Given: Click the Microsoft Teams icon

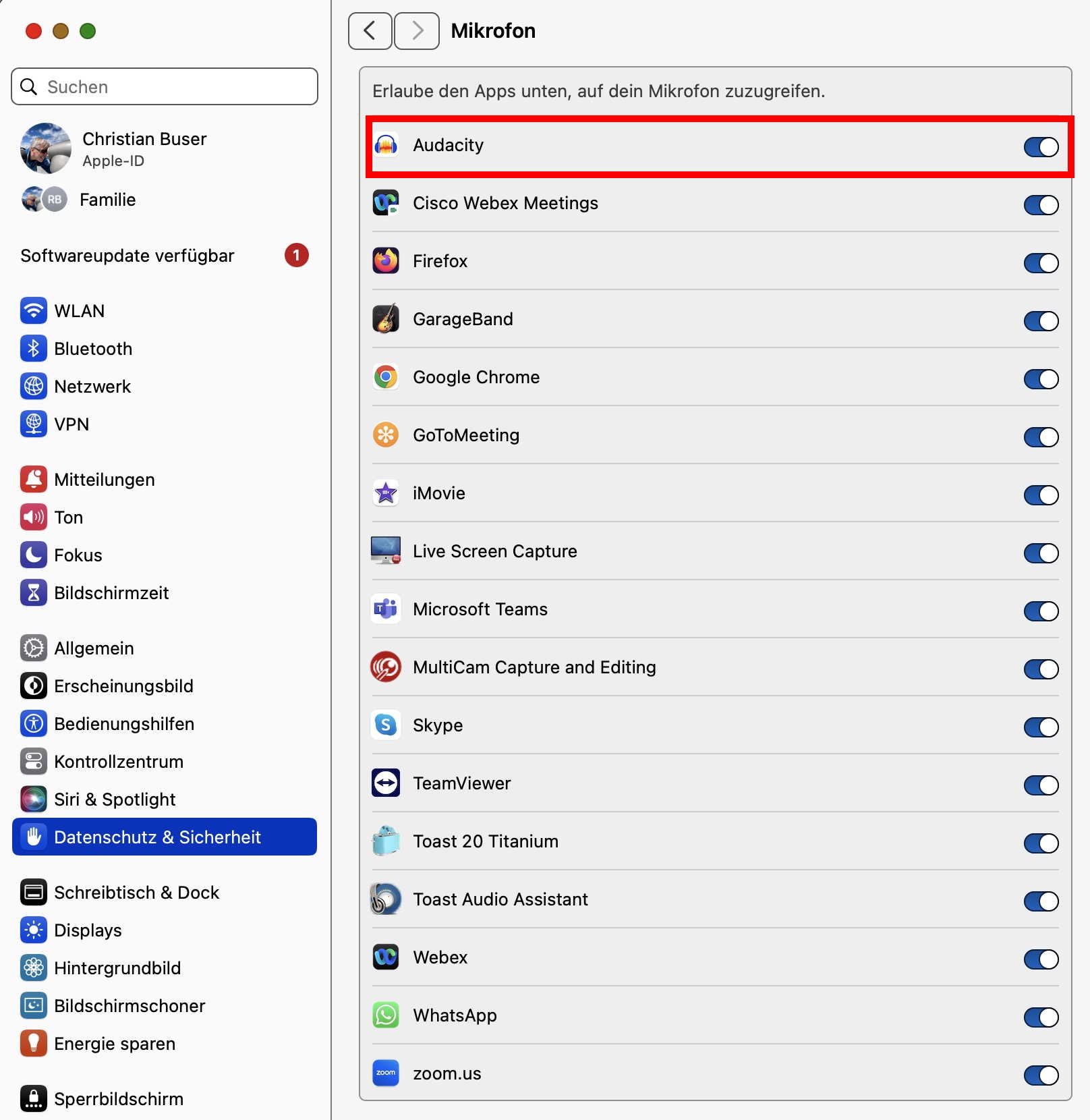Looking at the screenshot, I should pyautogui.click(x=386, y=609).
